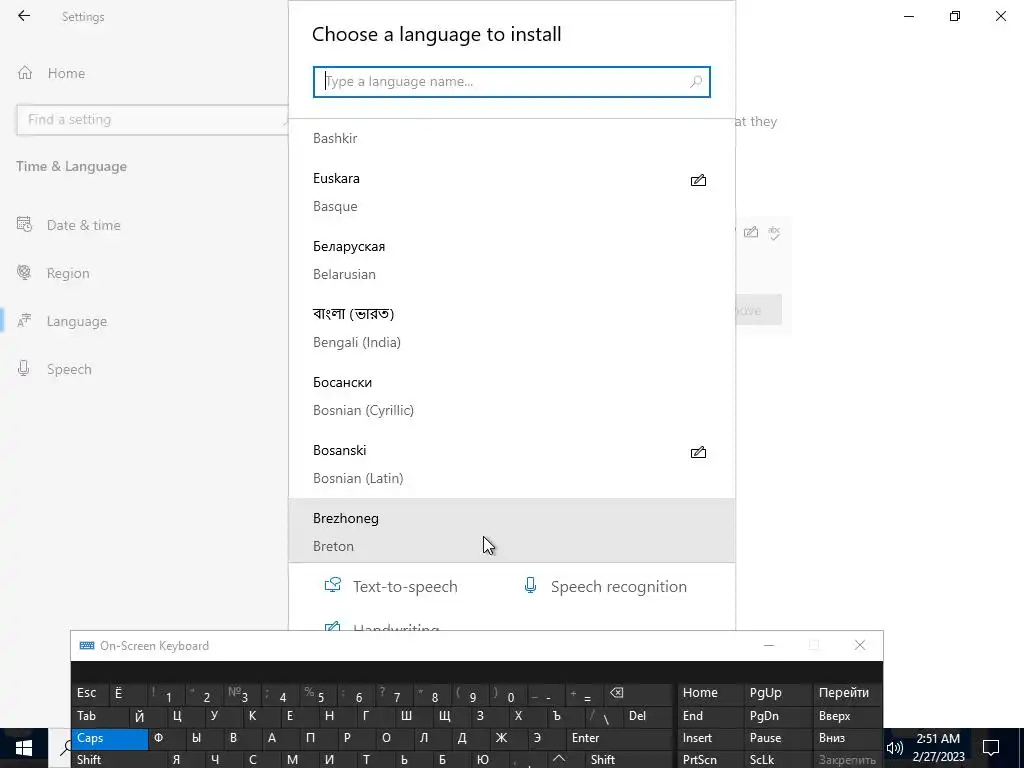This screenshot has width=1024, height=768.
Task: Click the Speech recognition microphone icon
Action: [x=530, y=585]
